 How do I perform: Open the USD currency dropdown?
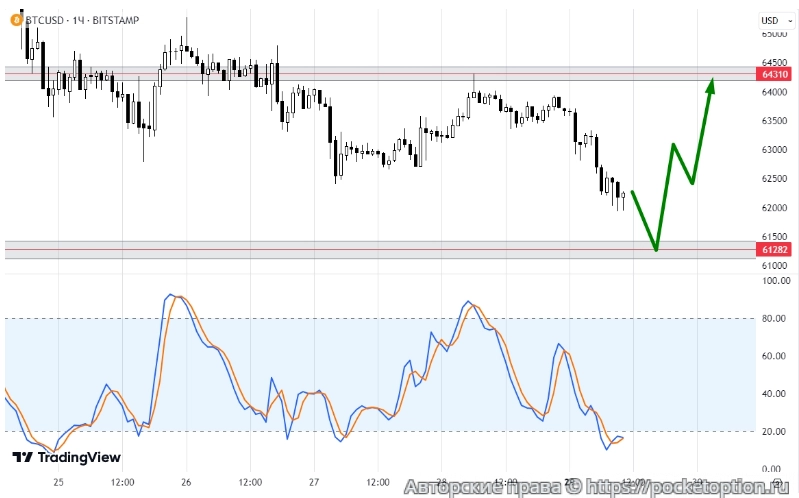coord(773,20)
